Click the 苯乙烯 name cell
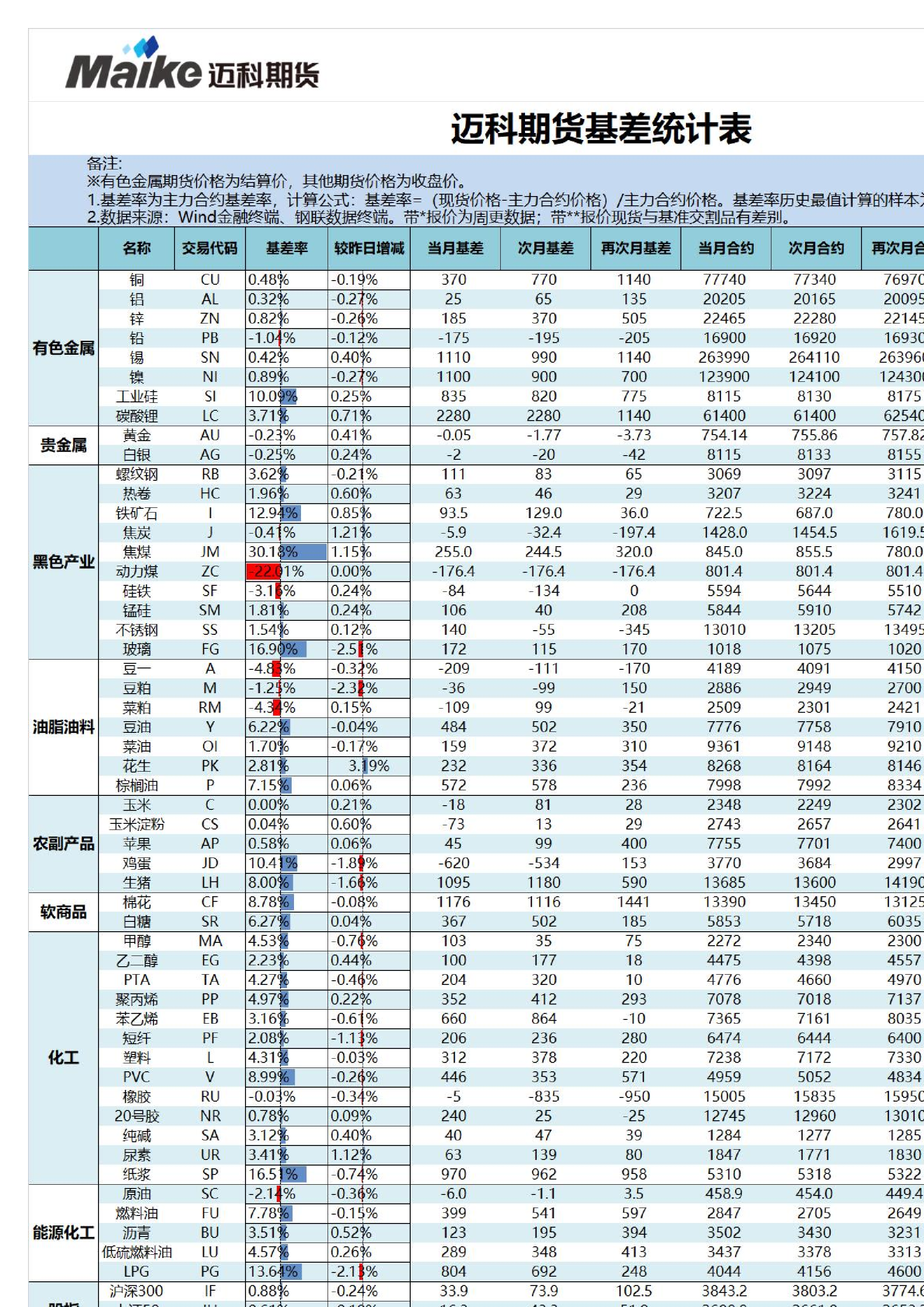 click(x=137, y=1019)
